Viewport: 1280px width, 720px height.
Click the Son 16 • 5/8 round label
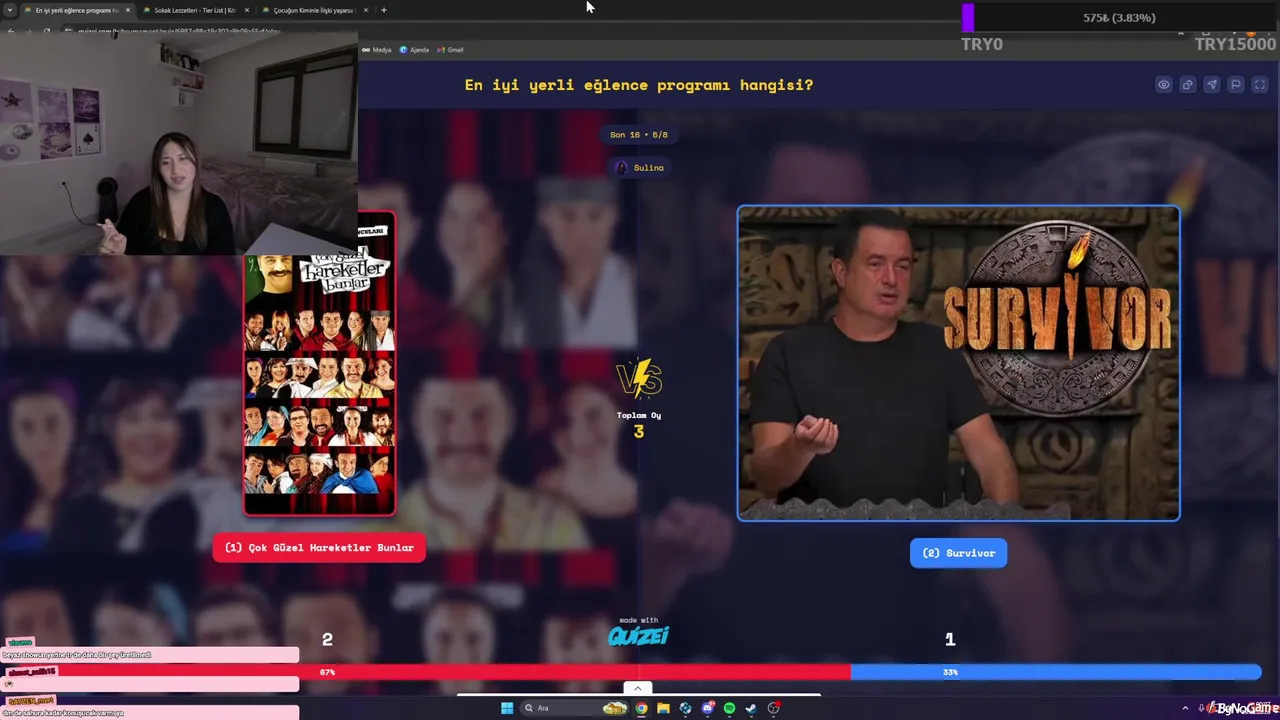pos(639,135)
